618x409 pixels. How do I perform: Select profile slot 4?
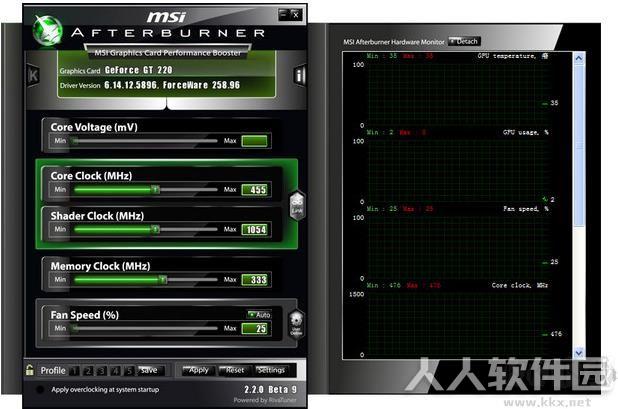115,371
